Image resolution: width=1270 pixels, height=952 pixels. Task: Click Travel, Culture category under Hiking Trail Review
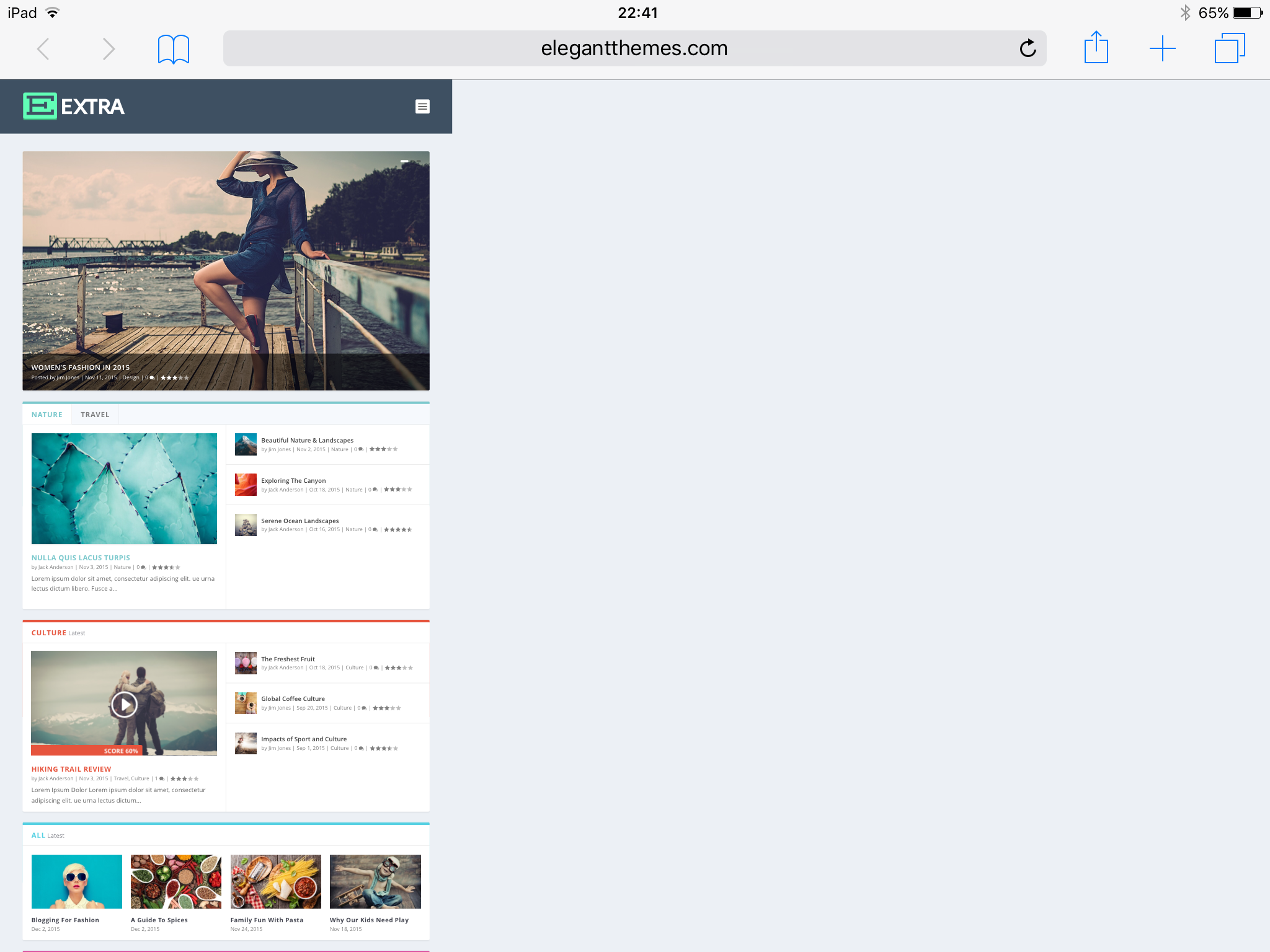point(131,778)
